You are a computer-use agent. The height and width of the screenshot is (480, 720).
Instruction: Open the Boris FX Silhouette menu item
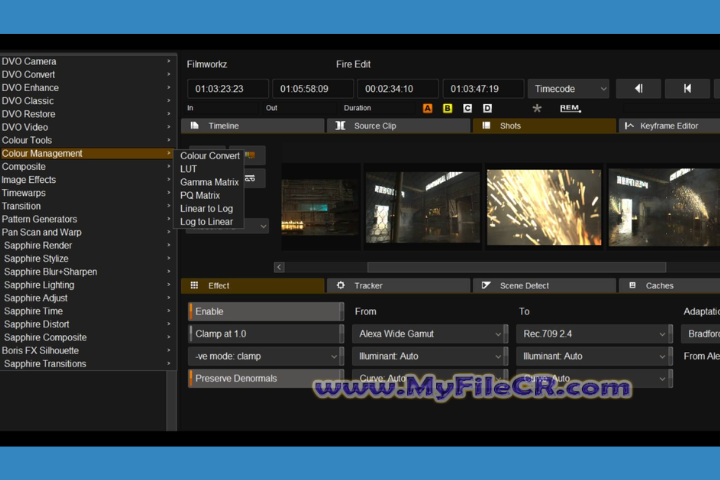point(86,350)
